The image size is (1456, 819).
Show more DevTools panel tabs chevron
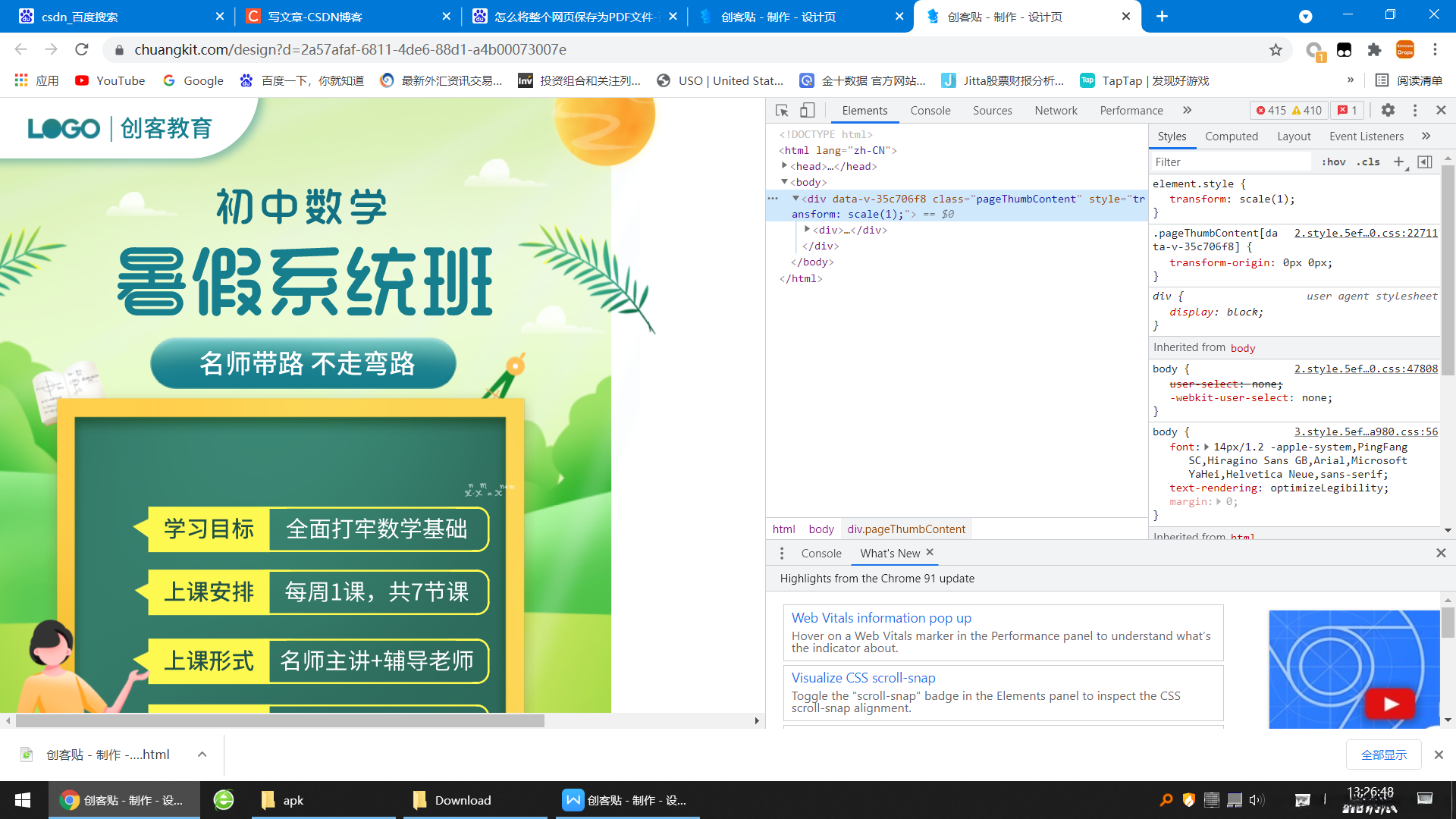coord(1187,111)
